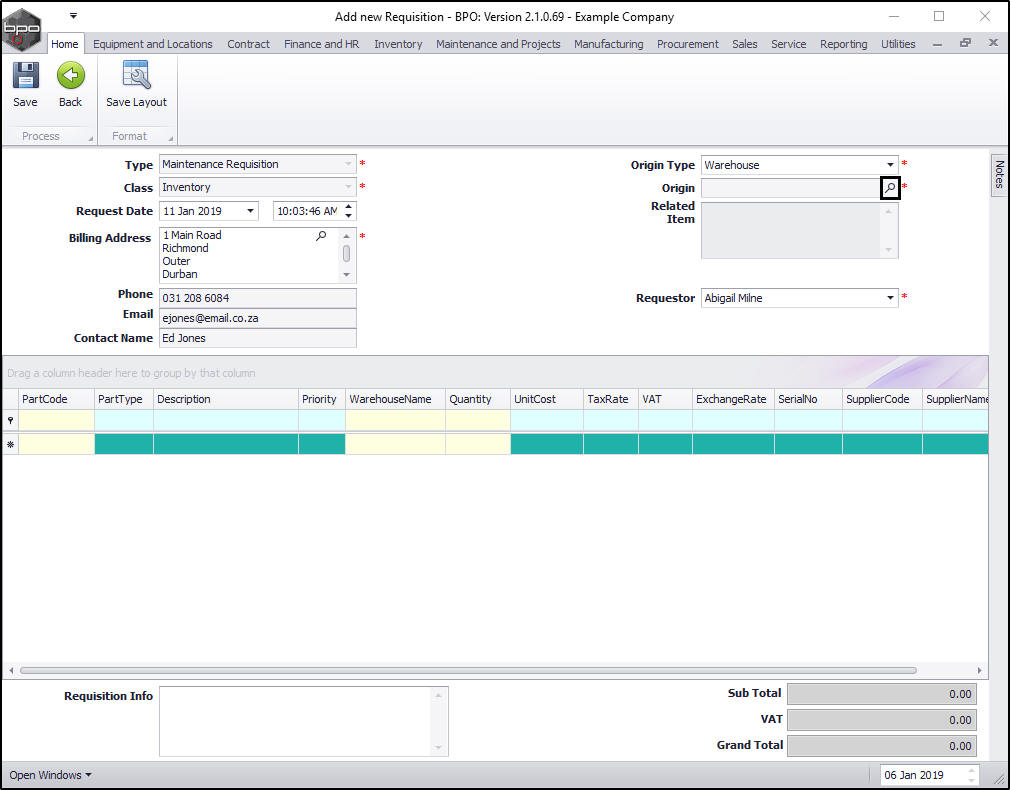Image resolution: width=1010 pixels, height=790 pixels.
Task: Open the Contract tab
Action: (x=248, y=44)
